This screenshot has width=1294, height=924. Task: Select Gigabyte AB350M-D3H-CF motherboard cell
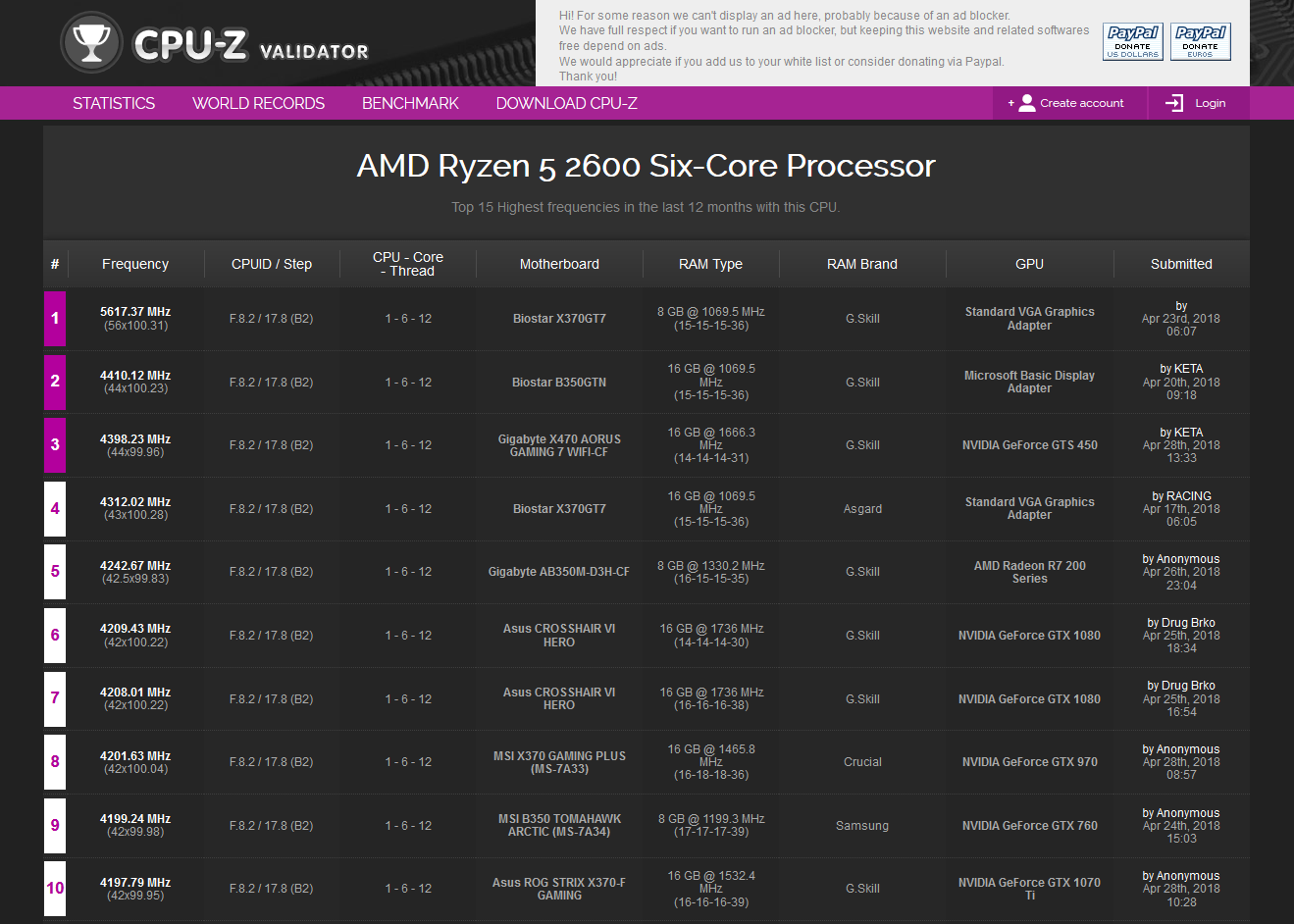(559, 572)
